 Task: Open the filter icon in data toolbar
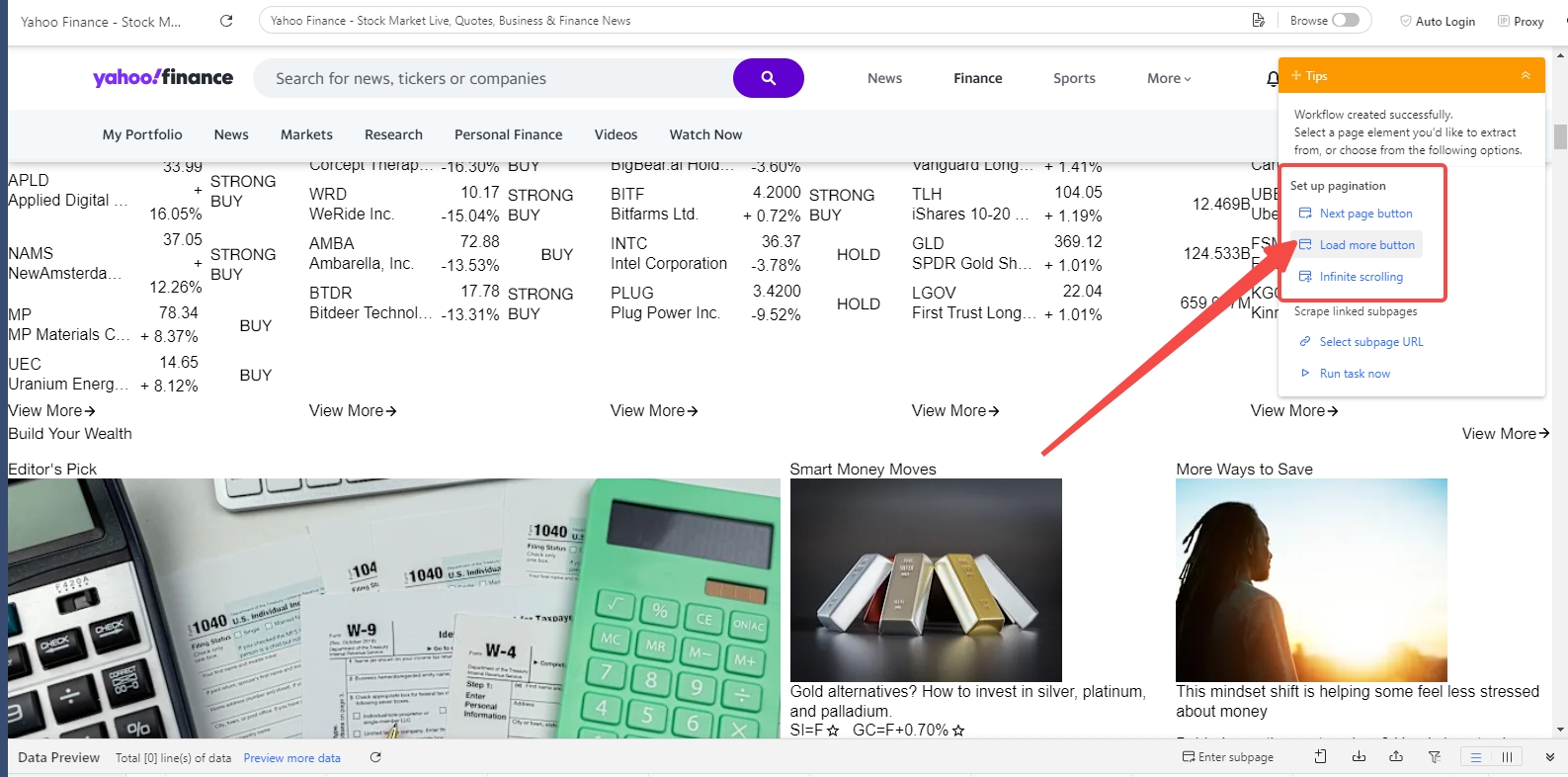1434,757
